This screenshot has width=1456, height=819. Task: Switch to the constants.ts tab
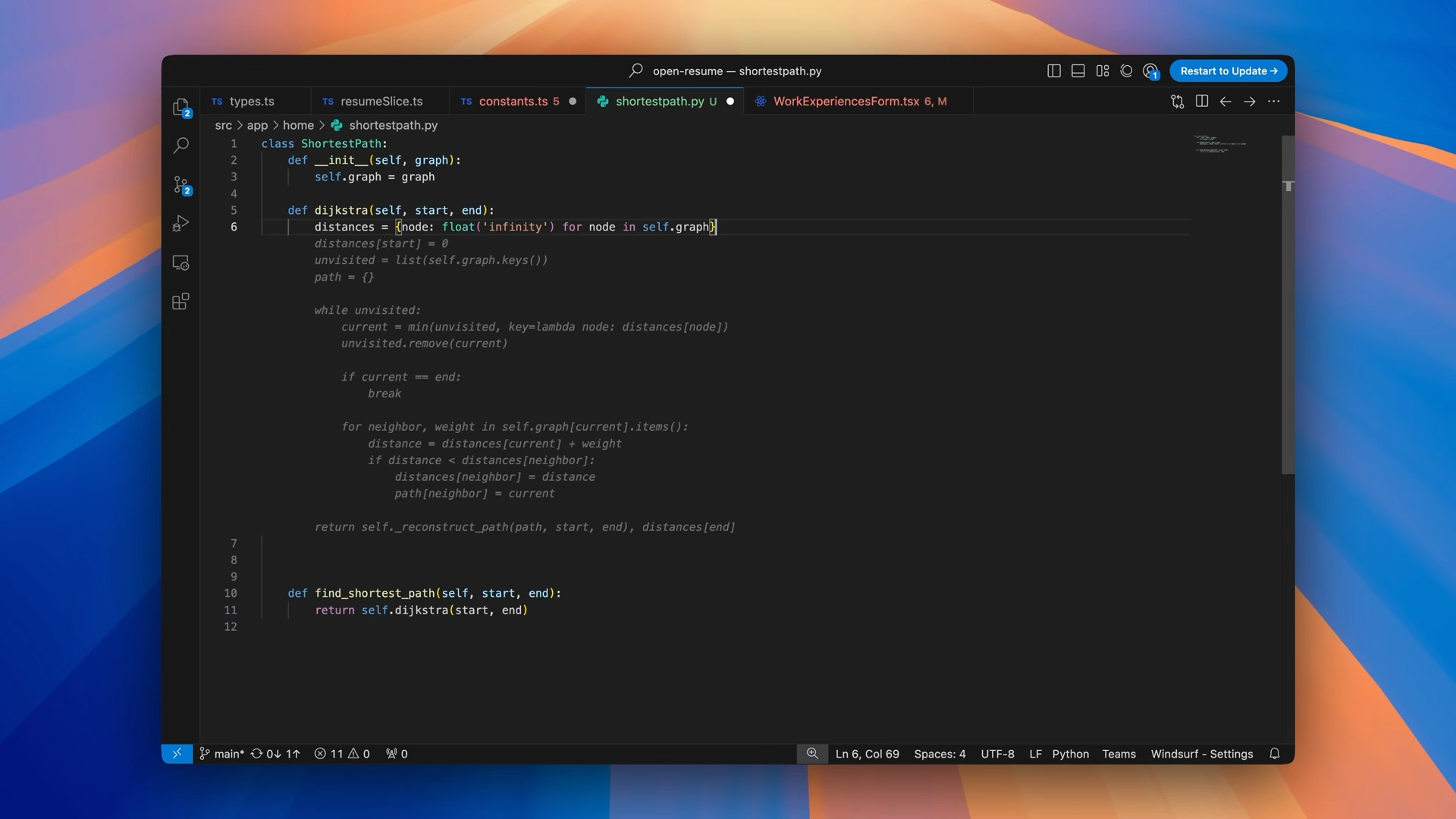[x=513, y=101]
